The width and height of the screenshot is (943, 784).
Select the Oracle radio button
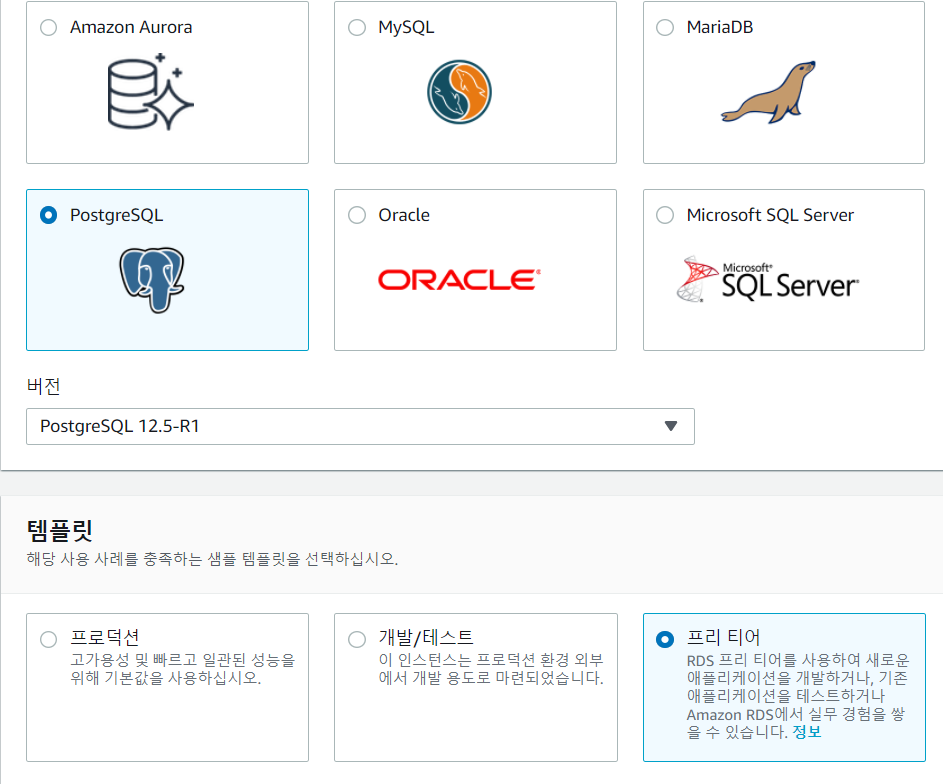click(357, 215)
